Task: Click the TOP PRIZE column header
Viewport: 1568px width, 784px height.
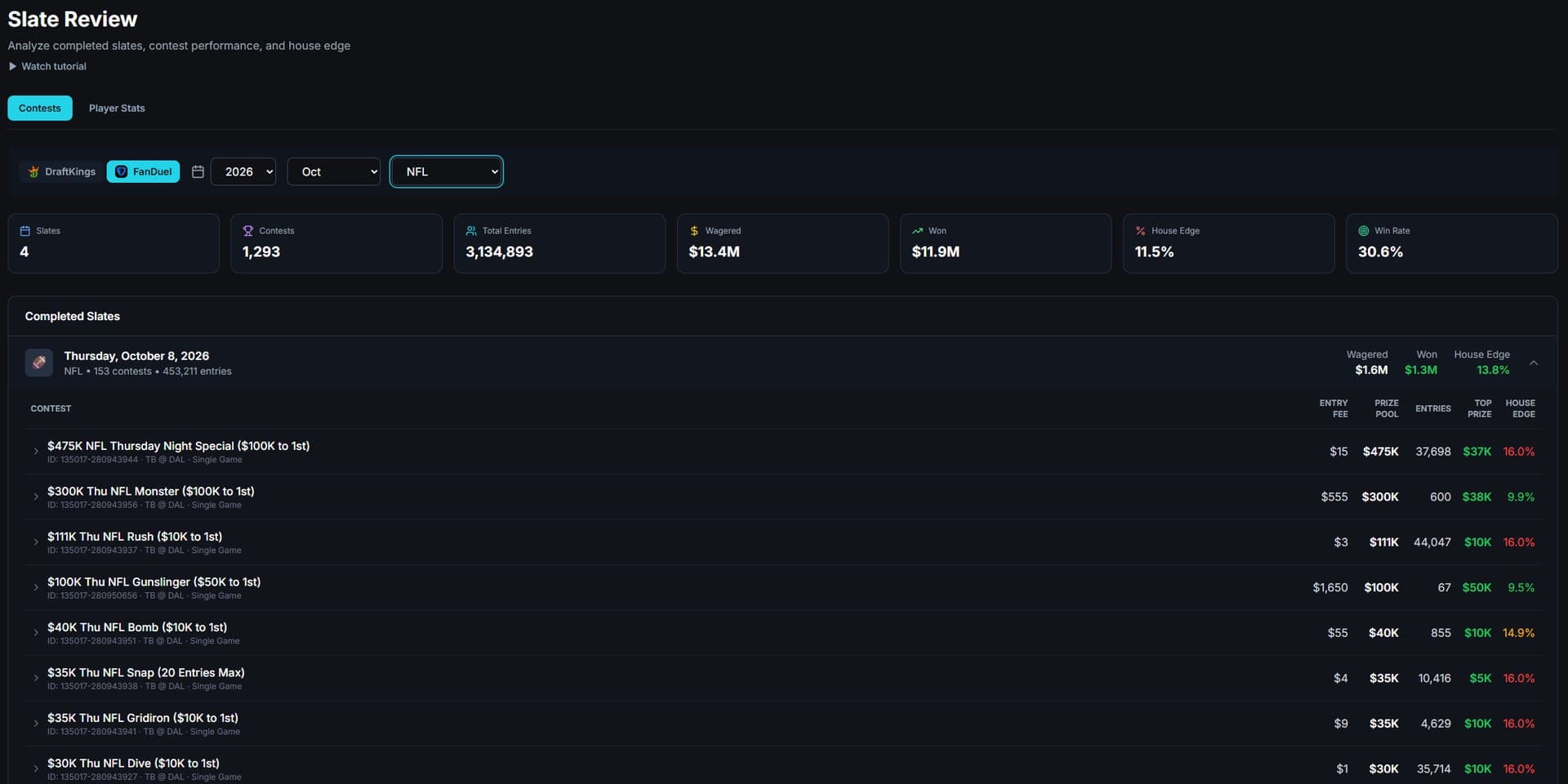Action: [1479, 408]
